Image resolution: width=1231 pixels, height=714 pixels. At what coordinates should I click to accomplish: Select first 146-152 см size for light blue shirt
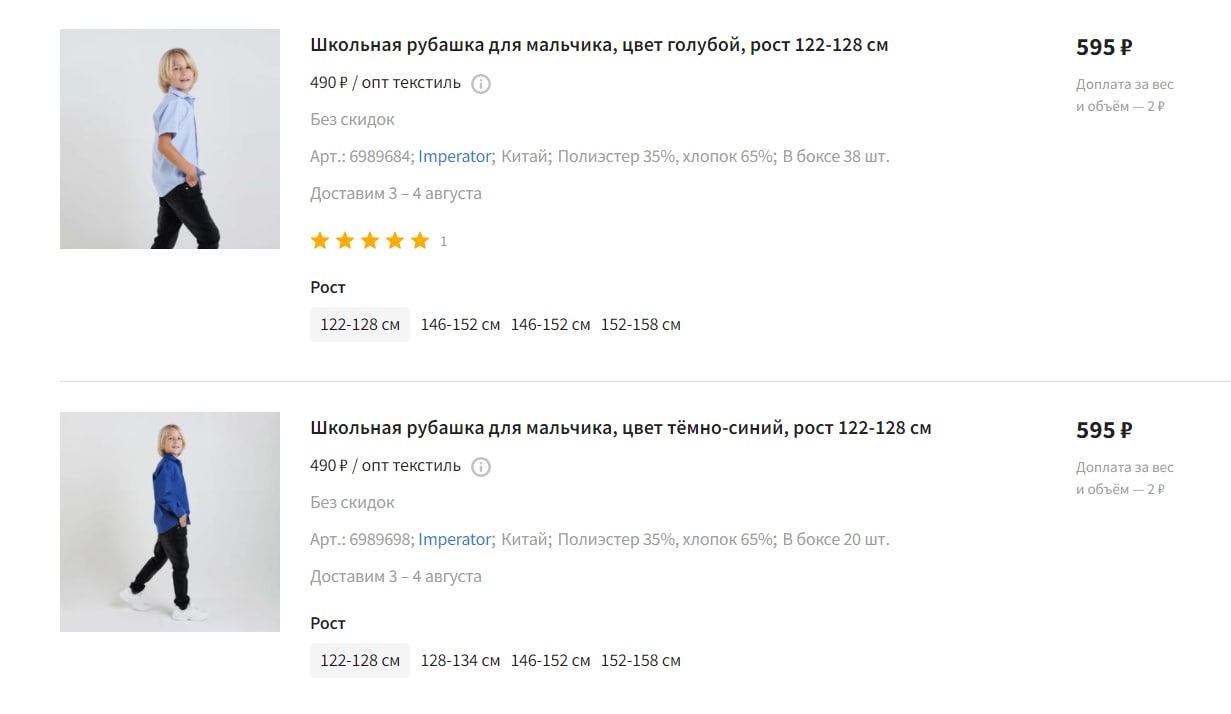click(460, 325)
